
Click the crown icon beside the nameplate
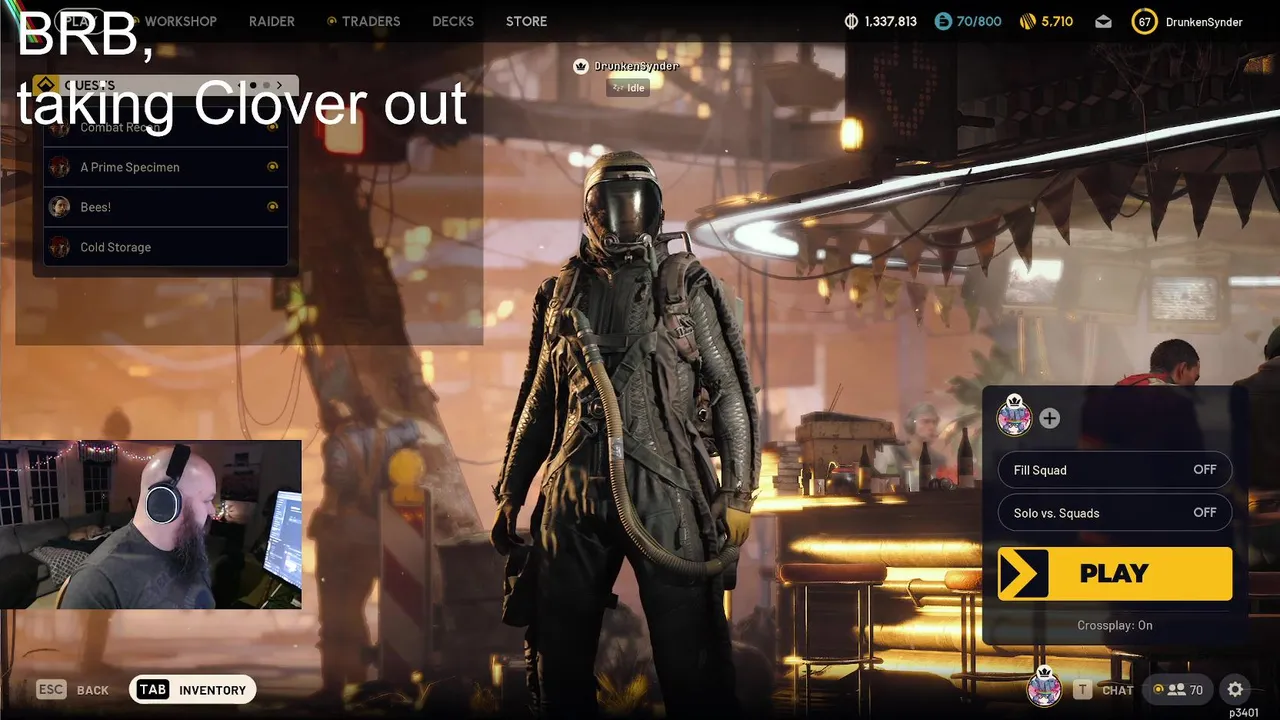point(580,66)
